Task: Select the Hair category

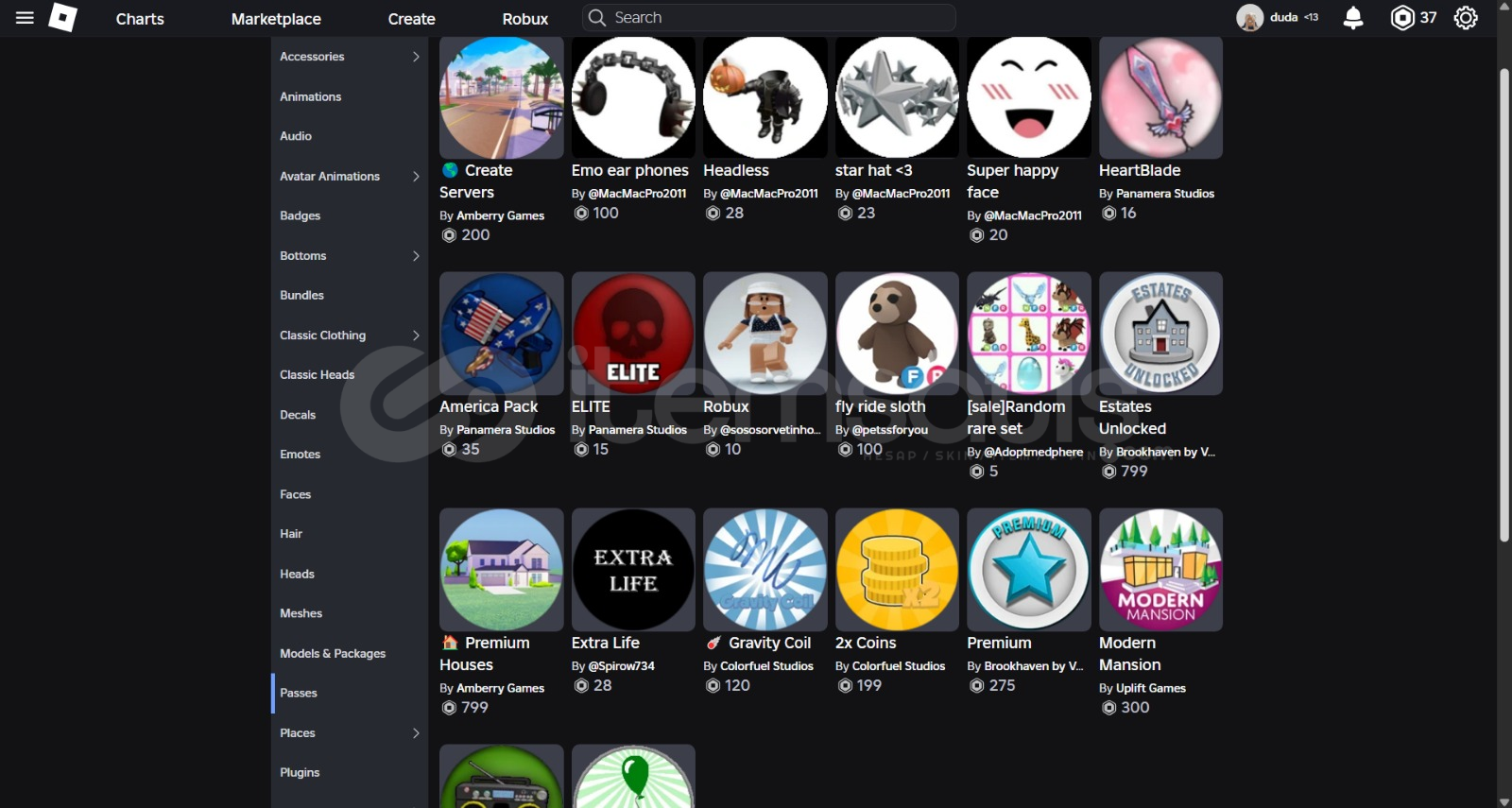Action: click(291, 534)
